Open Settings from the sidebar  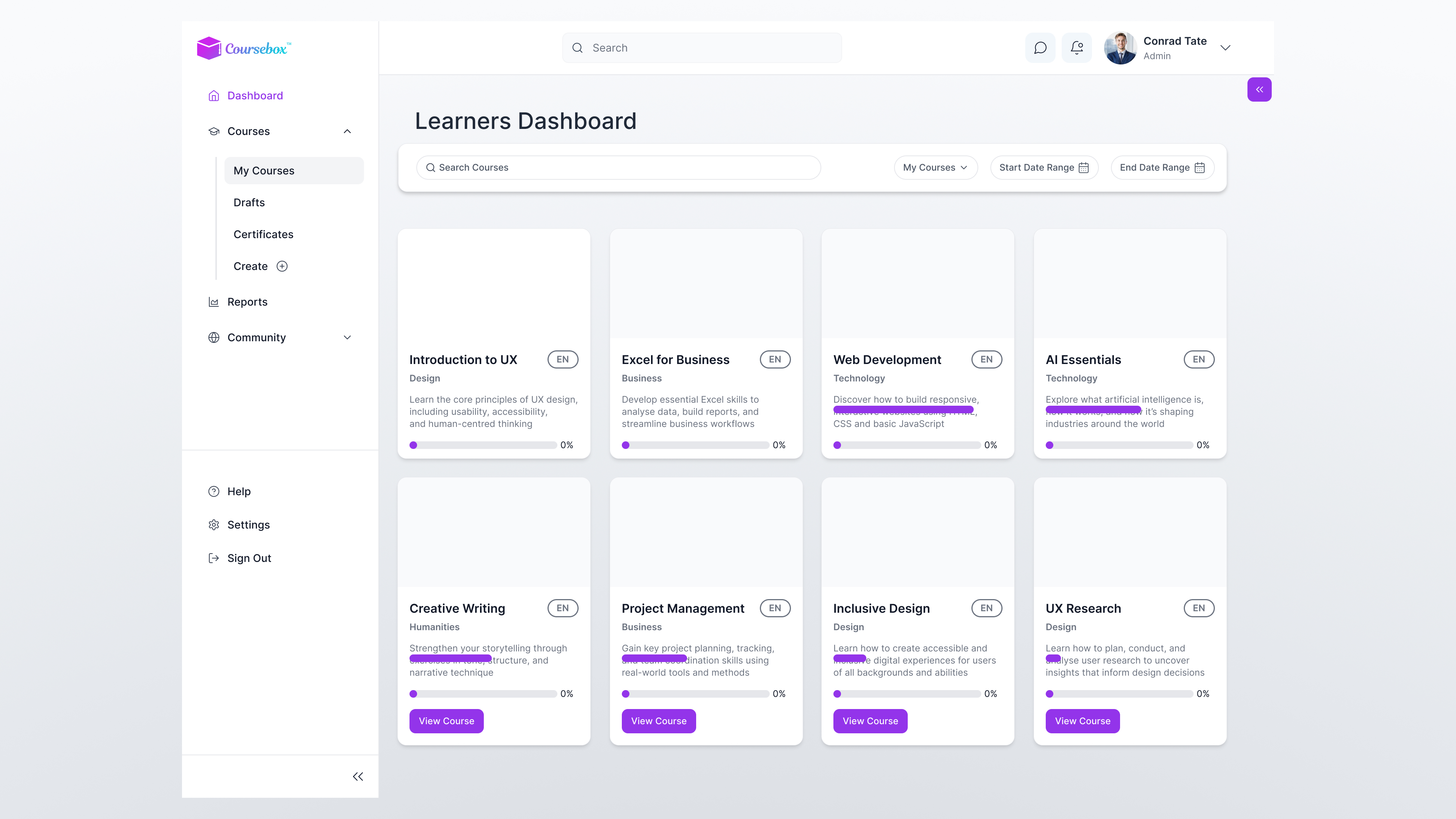[248, 524]
